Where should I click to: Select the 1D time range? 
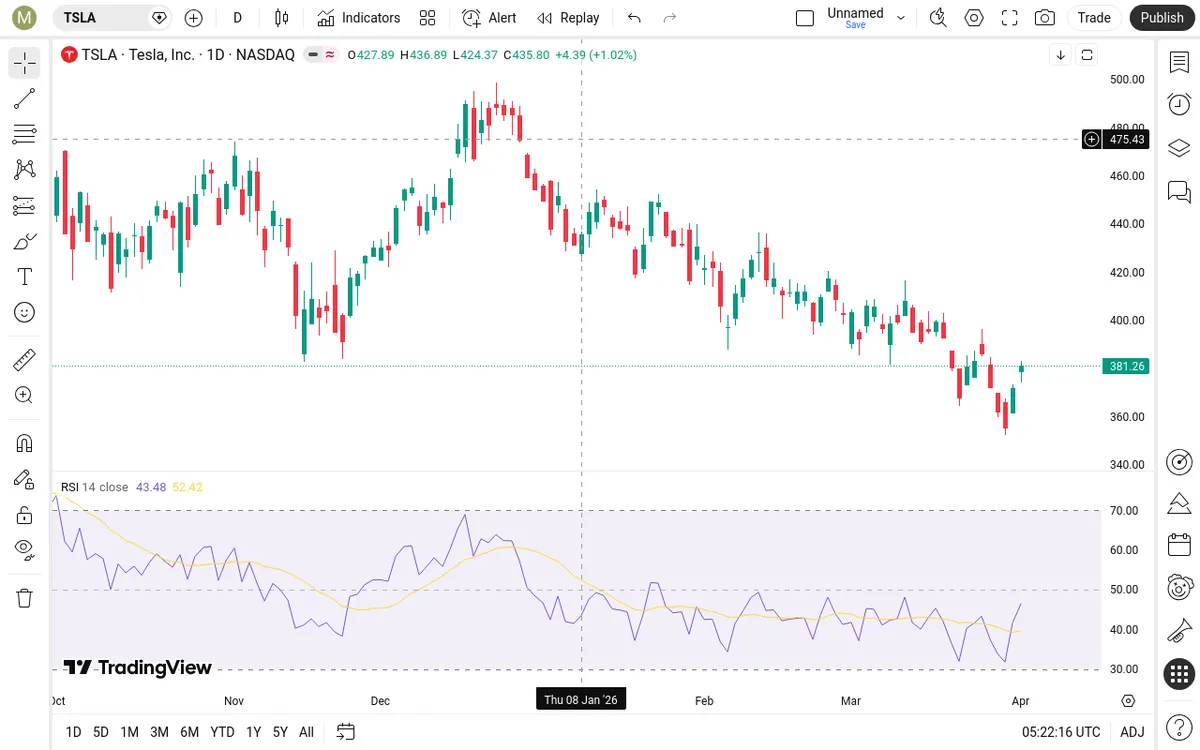click(x=73, y=732)
